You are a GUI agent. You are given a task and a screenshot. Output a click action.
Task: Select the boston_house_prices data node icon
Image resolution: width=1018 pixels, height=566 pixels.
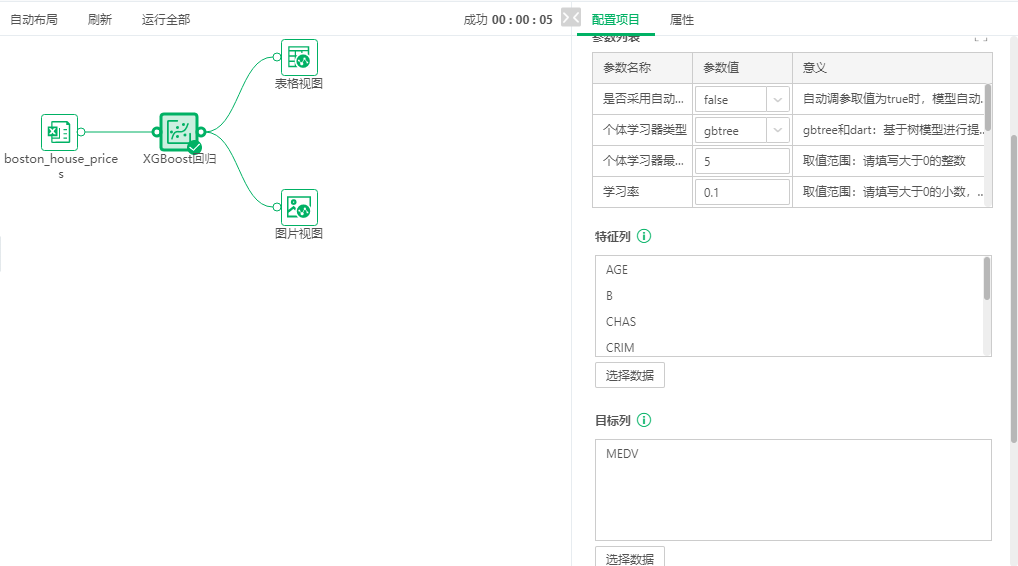(x=59, y=132)
